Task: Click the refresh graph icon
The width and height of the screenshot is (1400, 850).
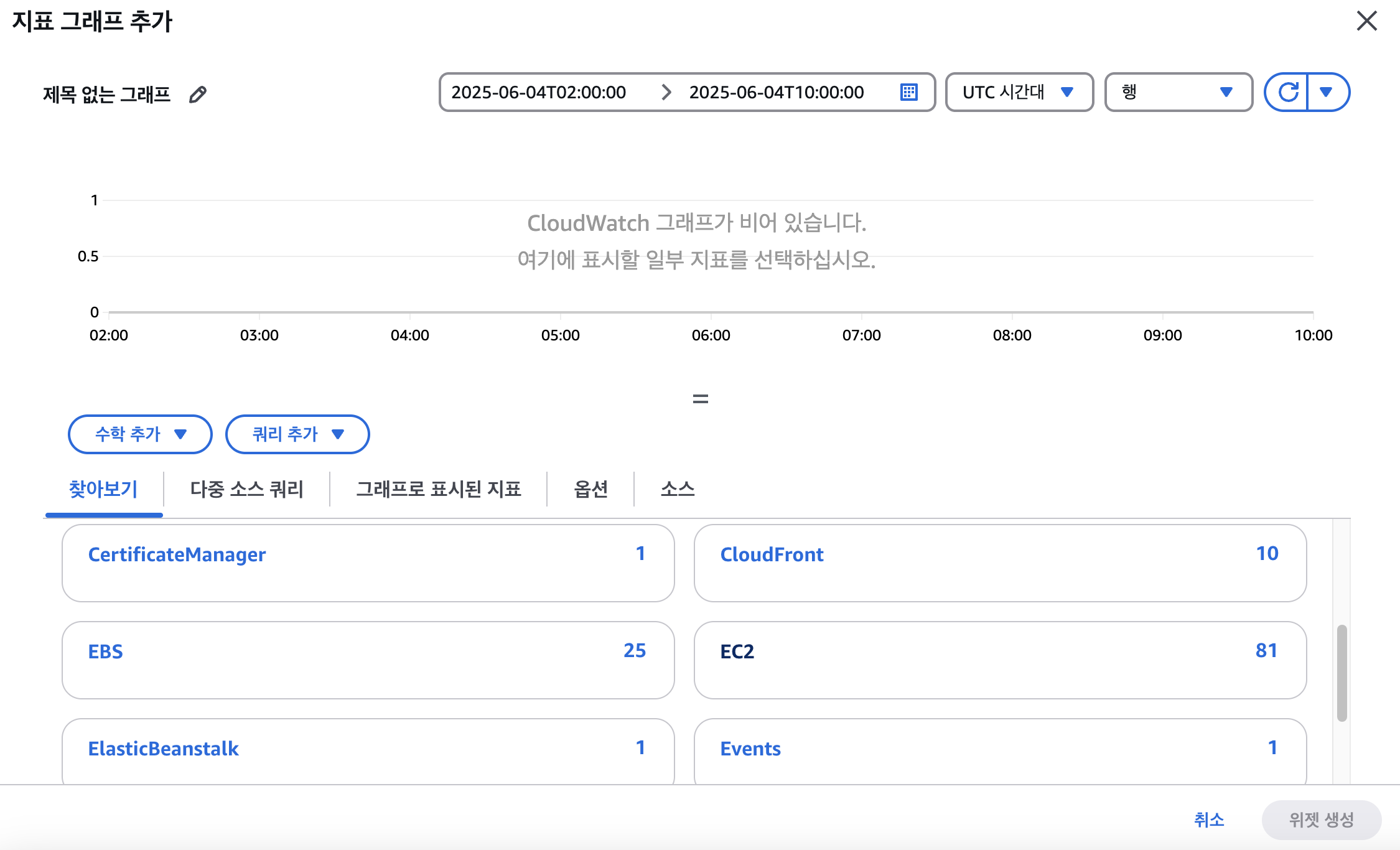Action: [1287, 92]
